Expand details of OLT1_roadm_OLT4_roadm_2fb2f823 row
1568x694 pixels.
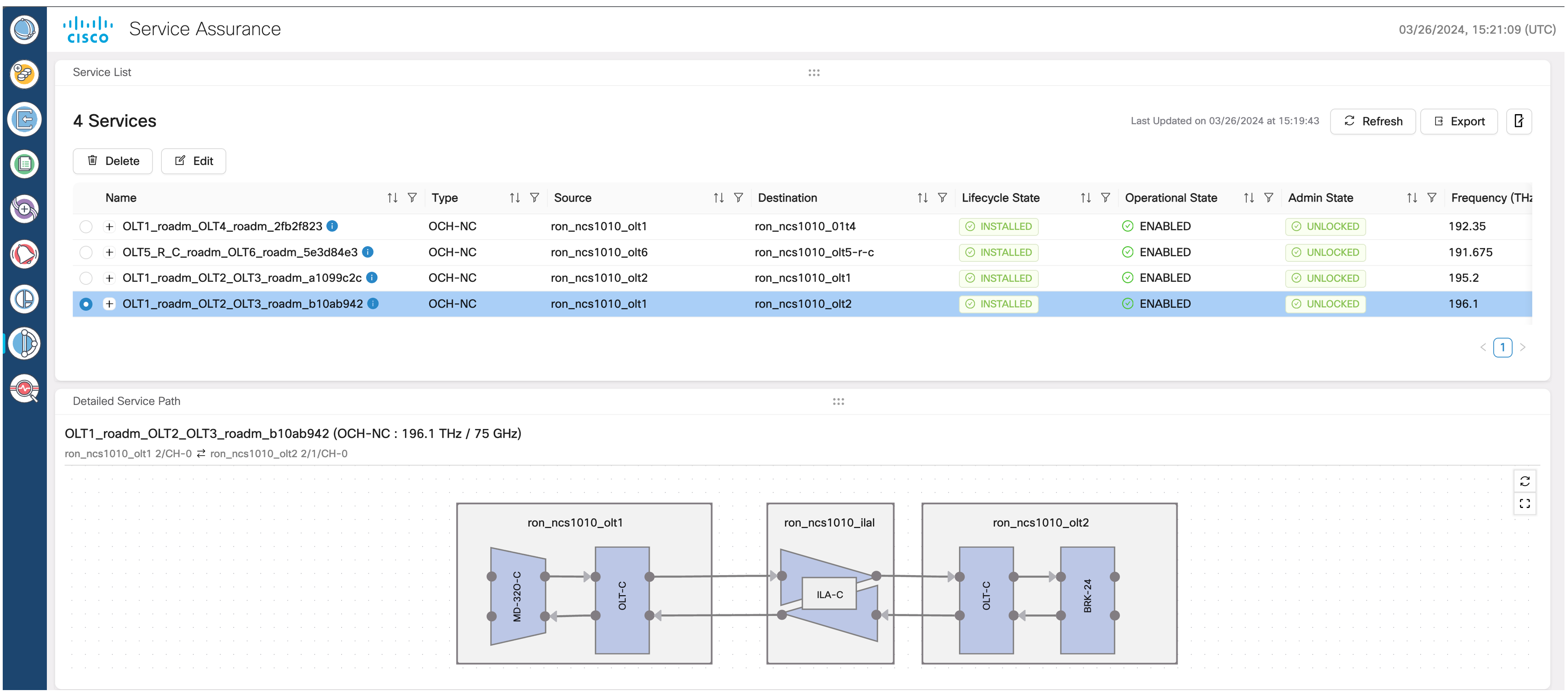(x=109, y=226)
